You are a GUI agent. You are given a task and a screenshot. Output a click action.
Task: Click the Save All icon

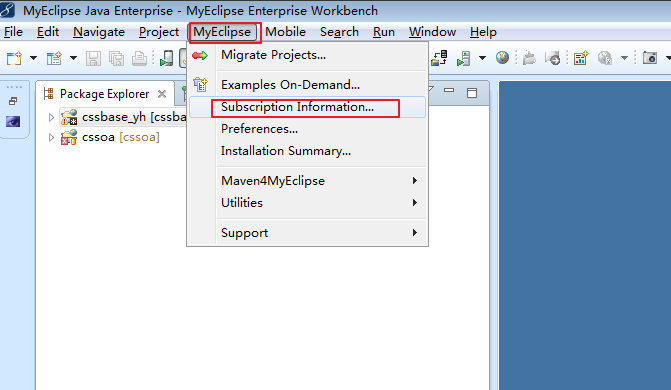pos(116,58)
